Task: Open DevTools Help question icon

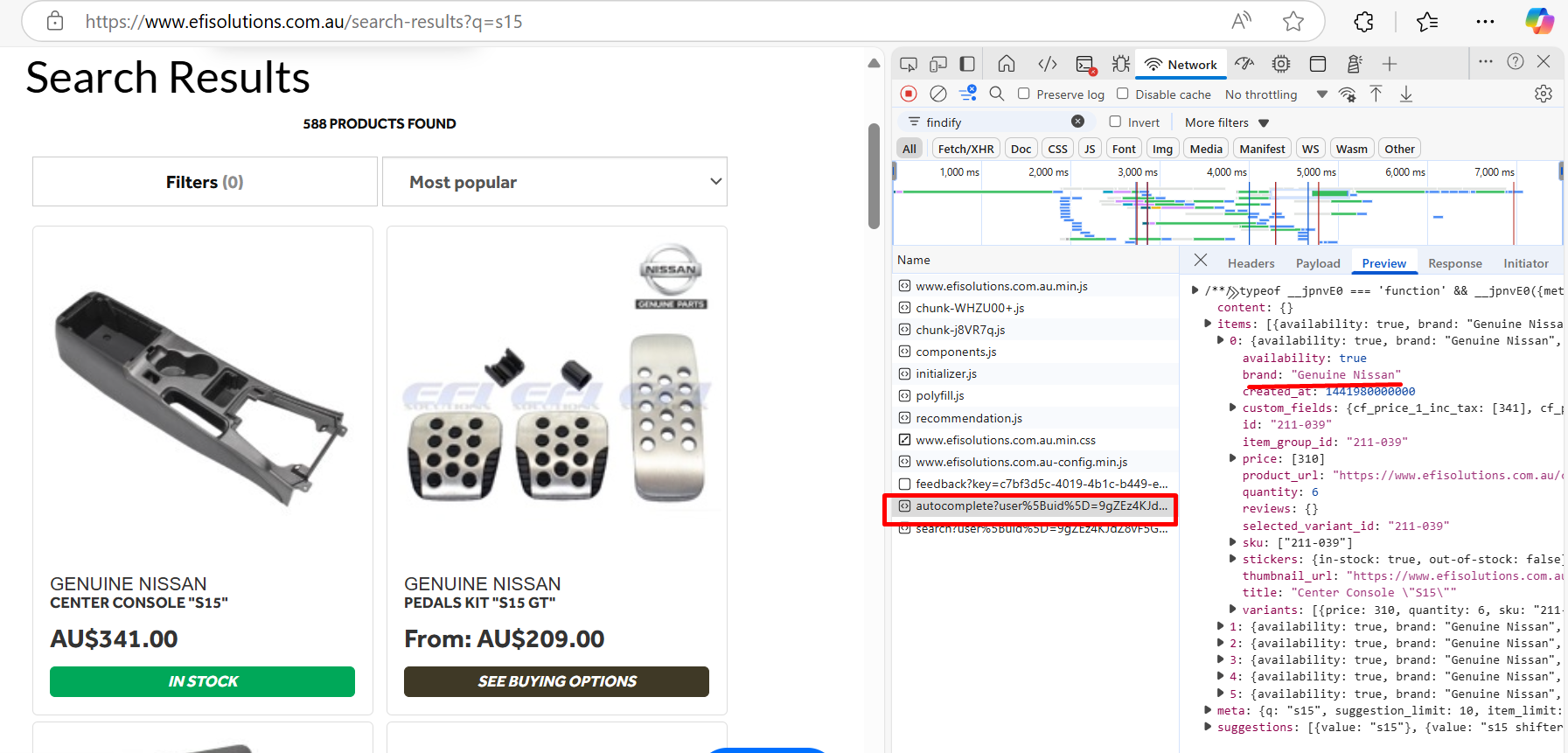Action: pyautogui.click(x=1516, y=61)
